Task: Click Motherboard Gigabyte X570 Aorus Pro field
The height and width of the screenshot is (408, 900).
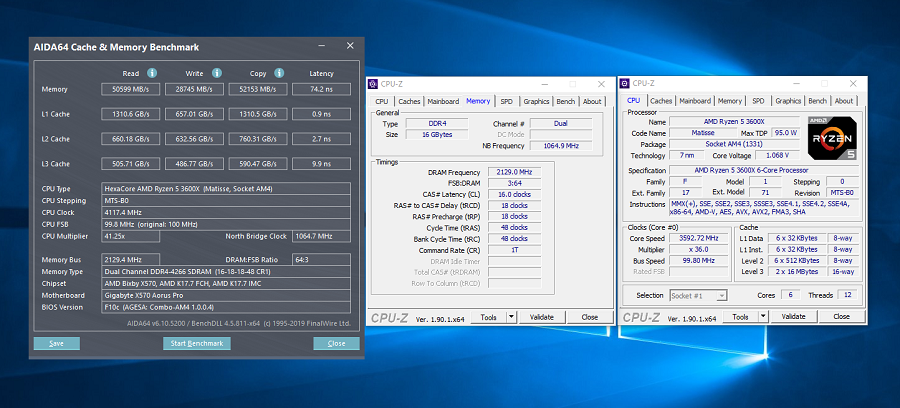Action: [x=226, y=296]
